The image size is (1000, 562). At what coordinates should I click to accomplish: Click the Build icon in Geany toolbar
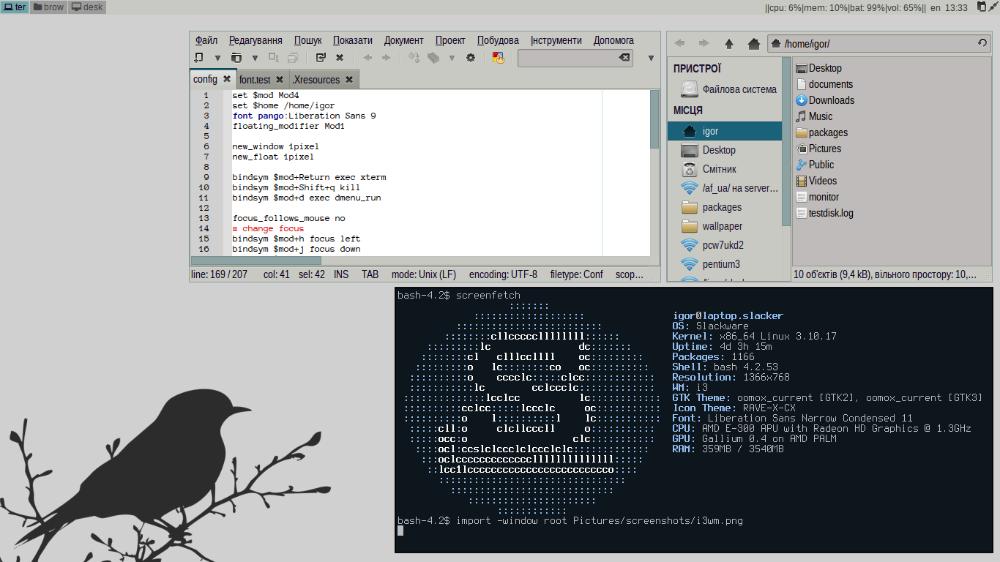coord(433,58)
